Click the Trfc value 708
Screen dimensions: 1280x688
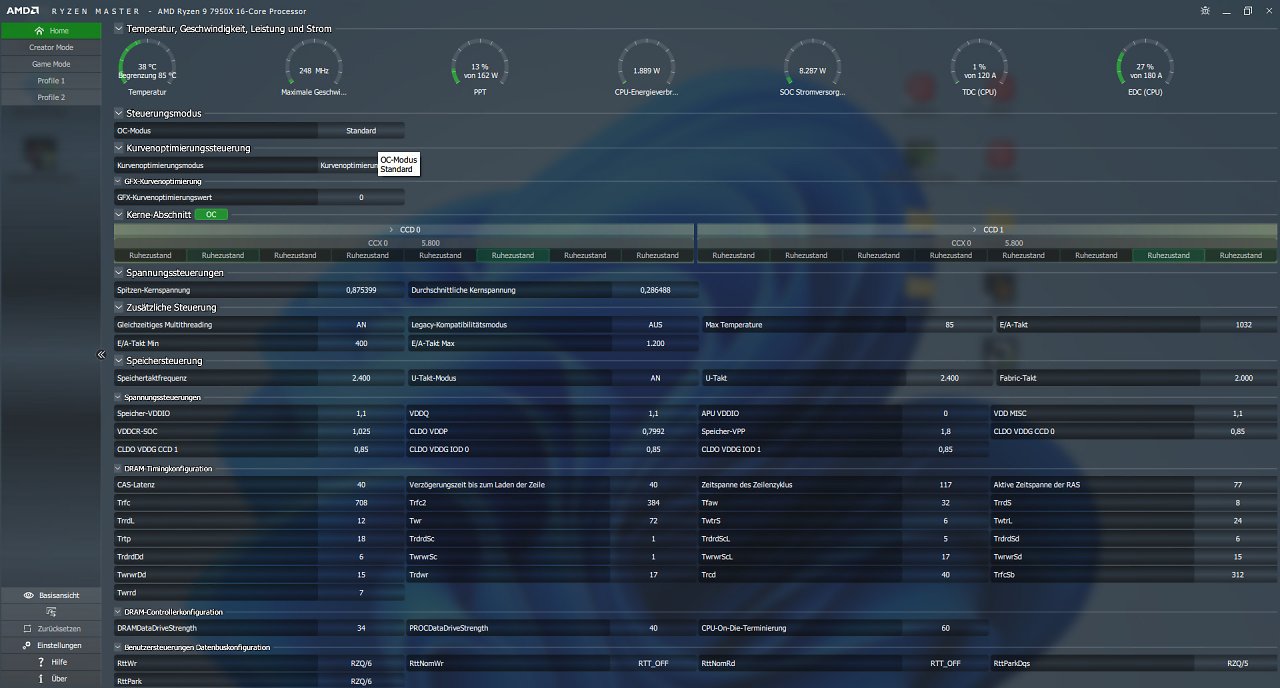pyautogui.click(x=361, y=503)
